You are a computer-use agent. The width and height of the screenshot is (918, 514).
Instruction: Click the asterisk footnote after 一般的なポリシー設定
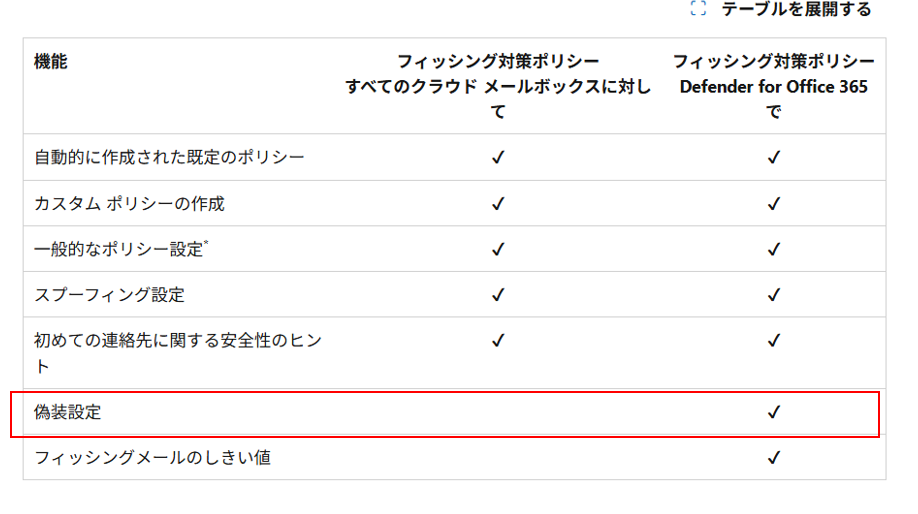pyautogui.click(x=206, y=242)
